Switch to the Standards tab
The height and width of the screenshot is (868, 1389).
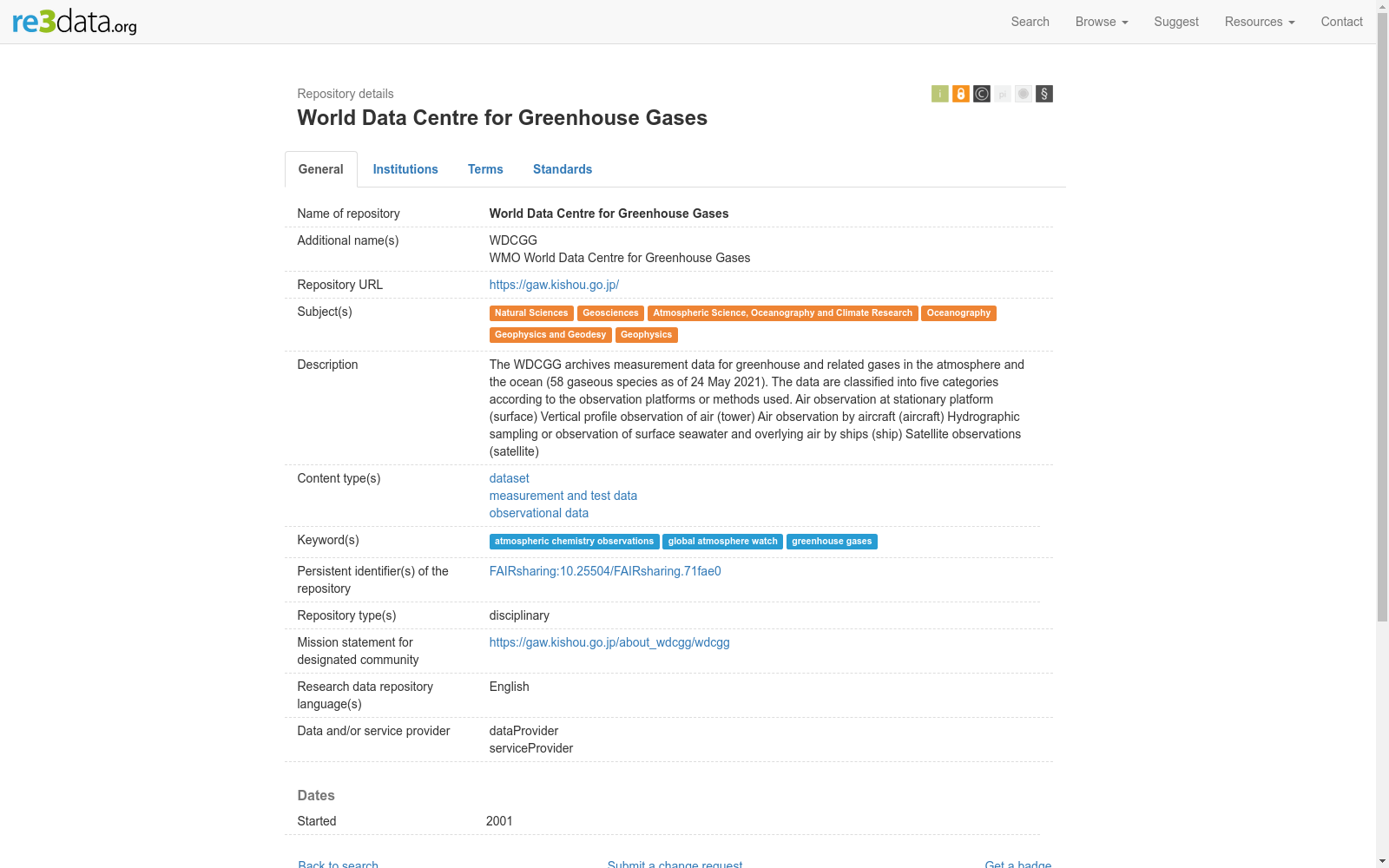[563, 169]
